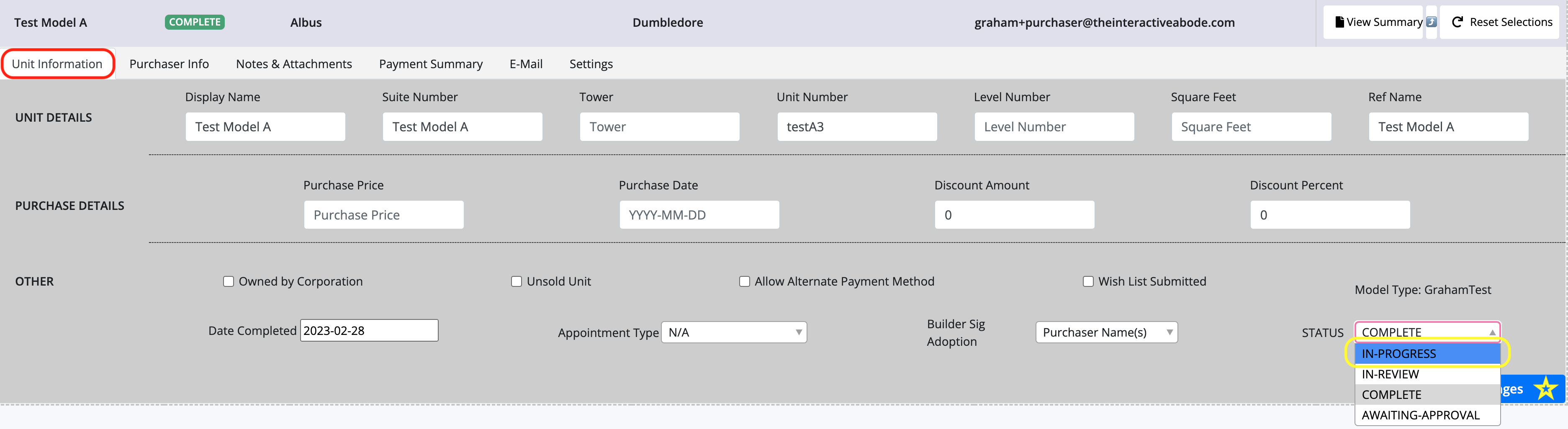This screenshot has width=1568, height=429.
Task: Expand the Builder Sig Adoption dropdown
Action: pyautogui.click(x=1107, y=332)
